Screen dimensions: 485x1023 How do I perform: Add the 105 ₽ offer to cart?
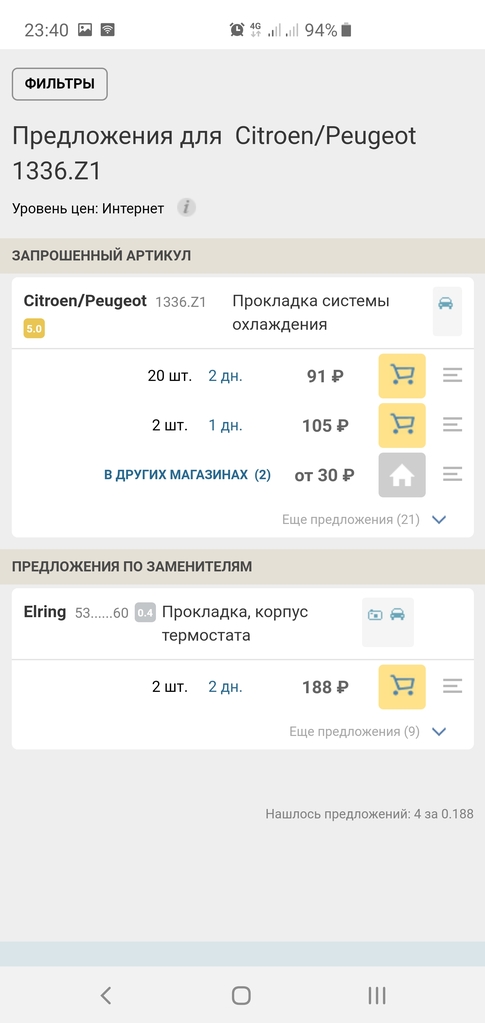402,425
